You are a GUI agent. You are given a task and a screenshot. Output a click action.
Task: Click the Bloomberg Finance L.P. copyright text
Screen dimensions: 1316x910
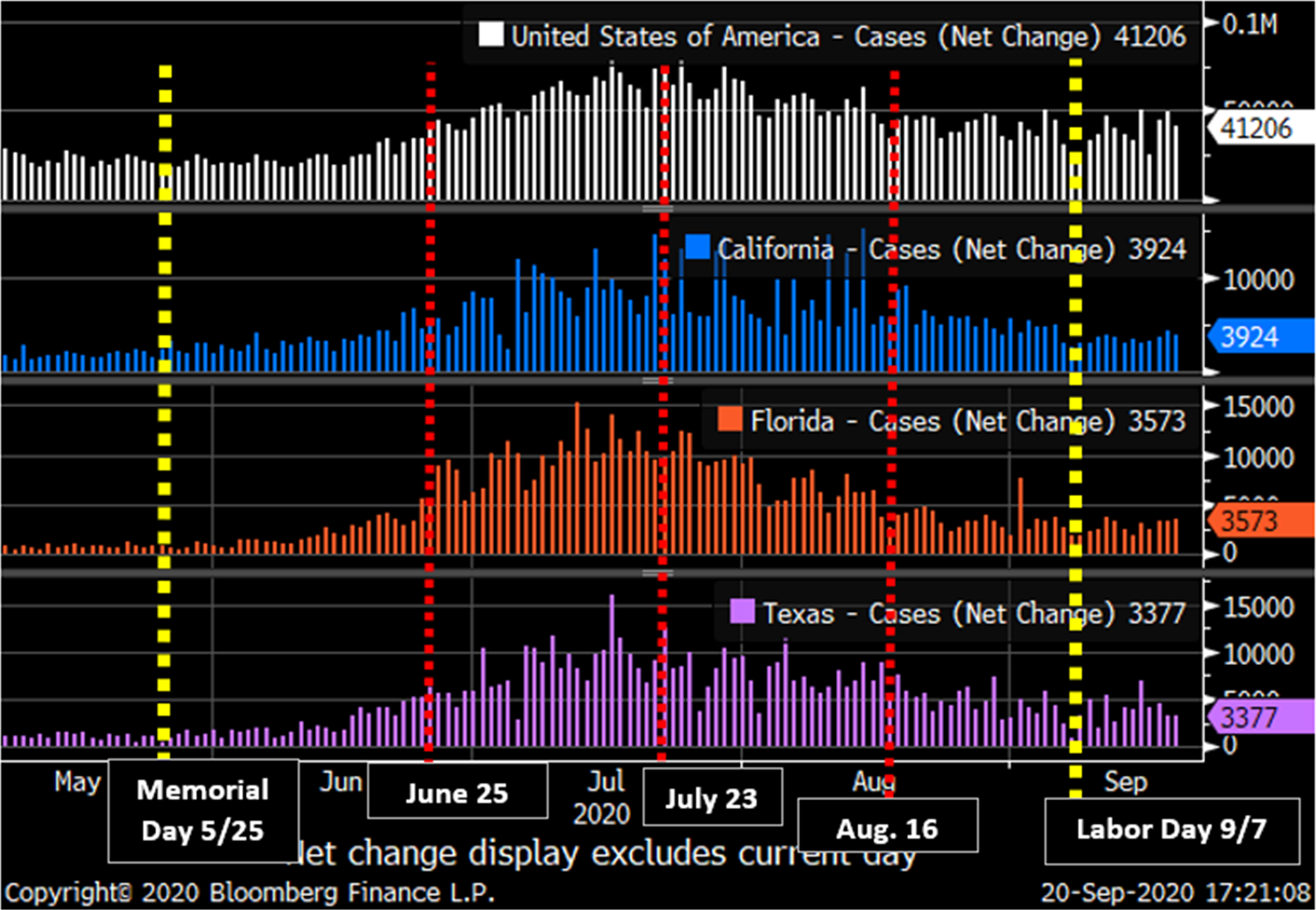click(x=250, y=893)
